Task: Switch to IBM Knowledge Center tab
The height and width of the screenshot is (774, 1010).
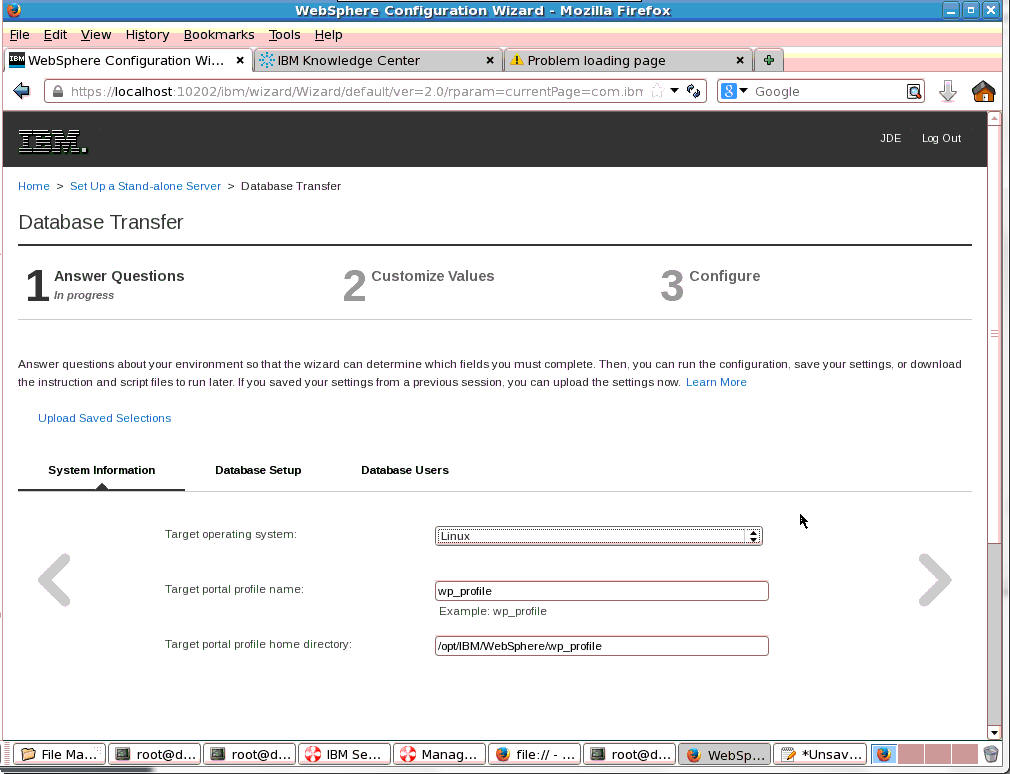Action: (378, 61)
